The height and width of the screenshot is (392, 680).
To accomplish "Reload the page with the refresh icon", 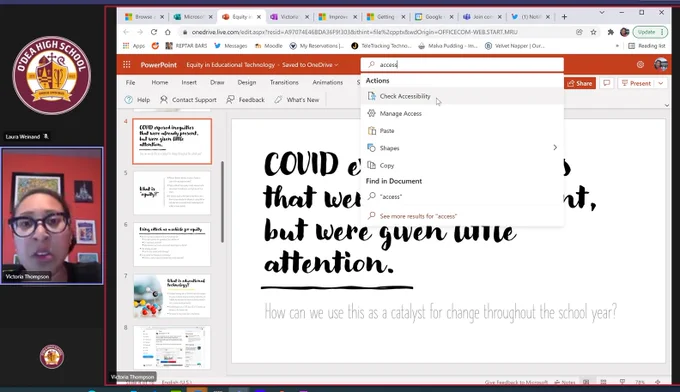I will [154, 32].
